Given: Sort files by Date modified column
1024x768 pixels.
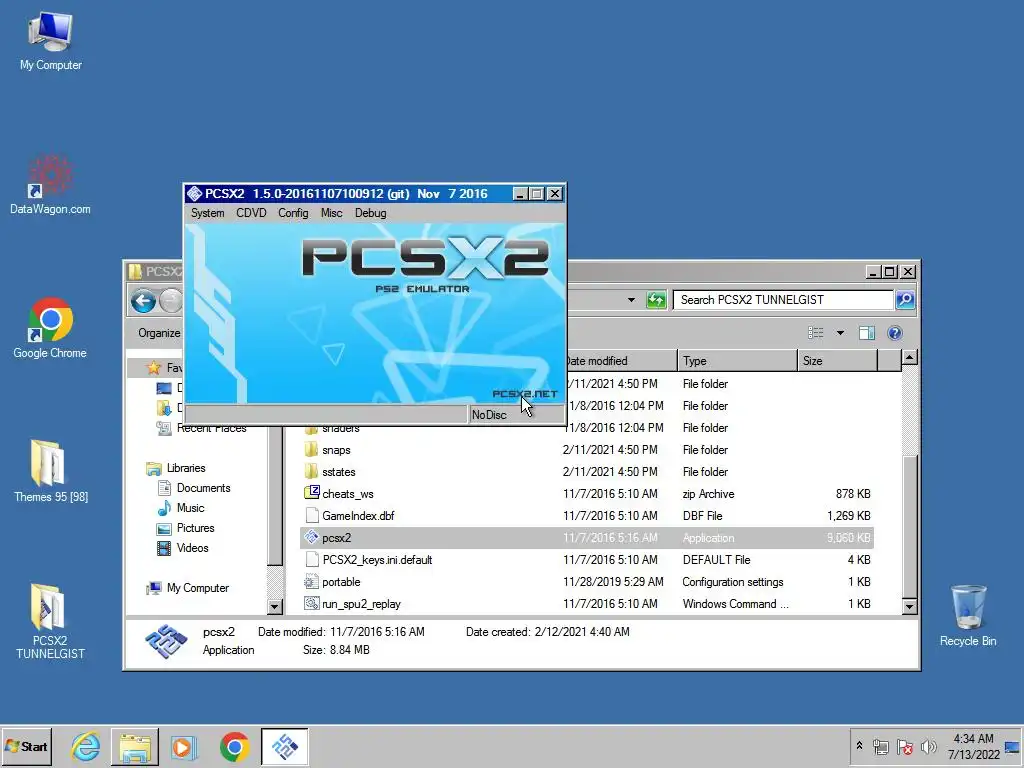Looking at the screenshot, I should [x=620, y=361].
